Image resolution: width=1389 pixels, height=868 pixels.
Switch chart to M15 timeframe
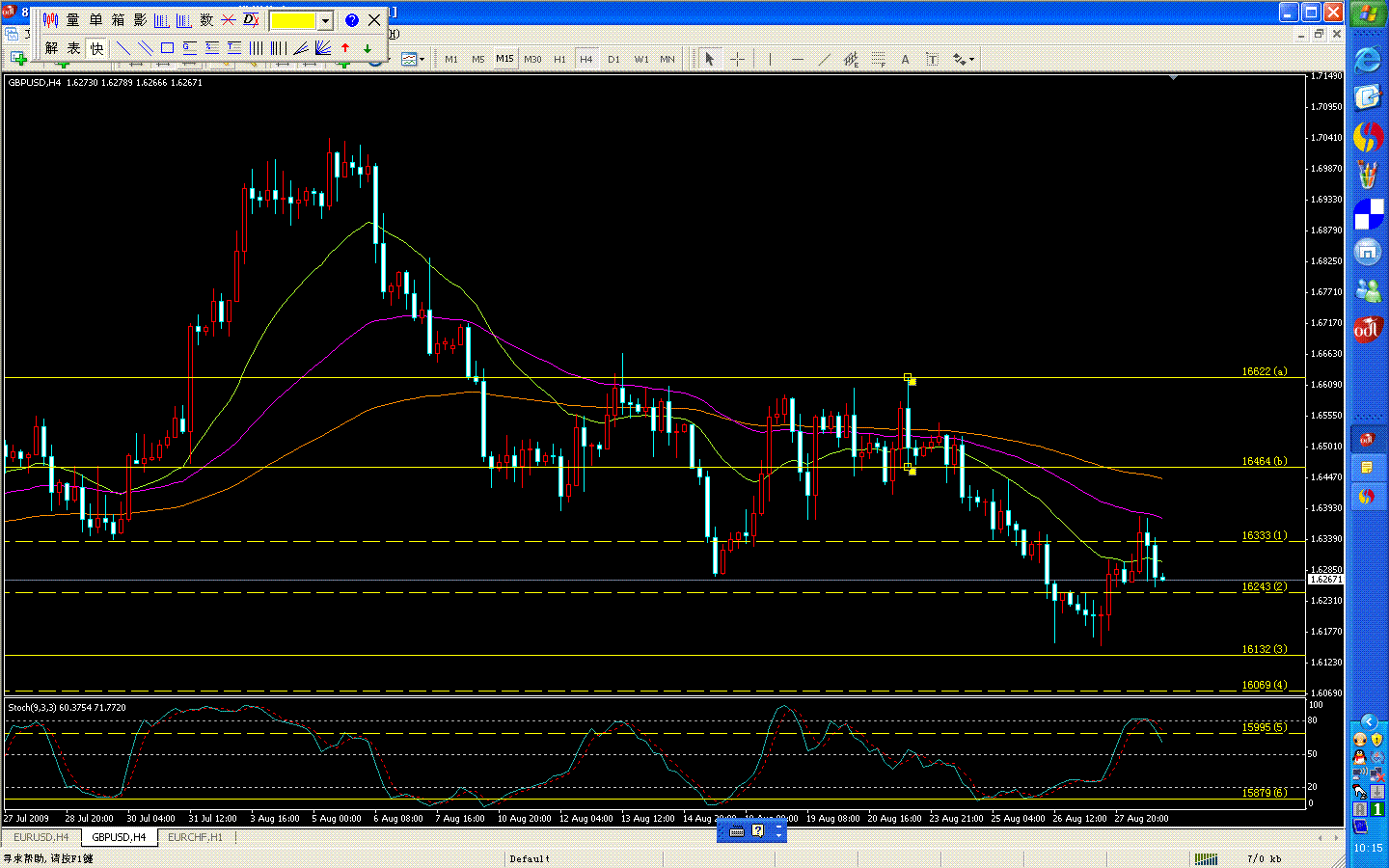pos(505,60)
